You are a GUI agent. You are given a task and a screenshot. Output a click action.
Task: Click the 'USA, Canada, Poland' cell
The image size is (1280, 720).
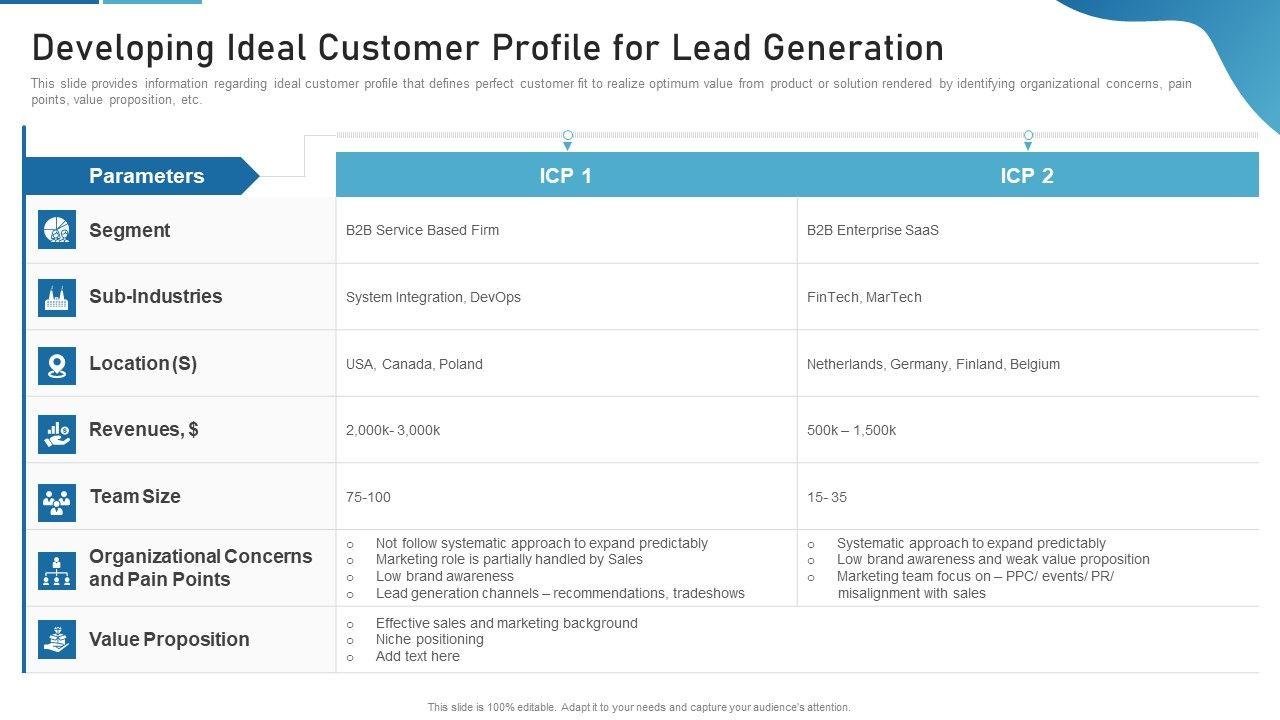coord(414,364)
